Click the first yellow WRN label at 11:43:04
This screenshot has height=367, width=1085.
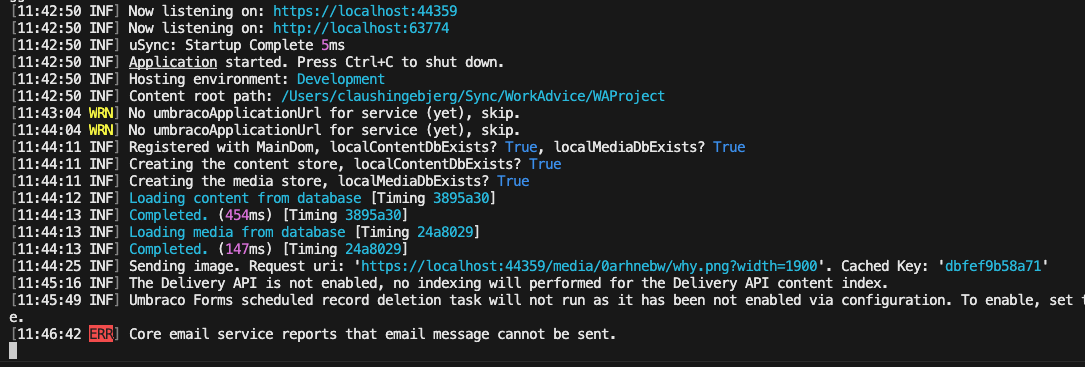[x=100, y=113]
